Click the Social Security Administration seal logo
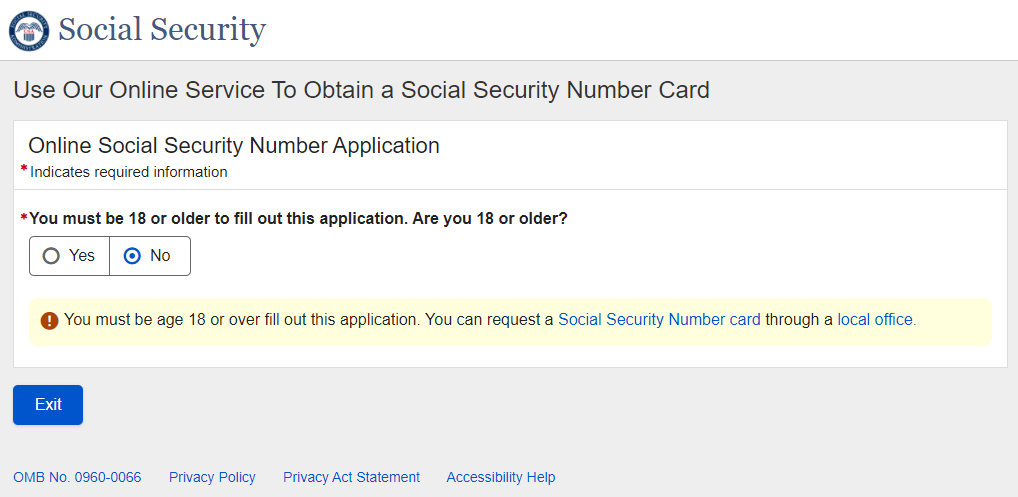Screen dimensions: 1018x497 coord(29,30)
